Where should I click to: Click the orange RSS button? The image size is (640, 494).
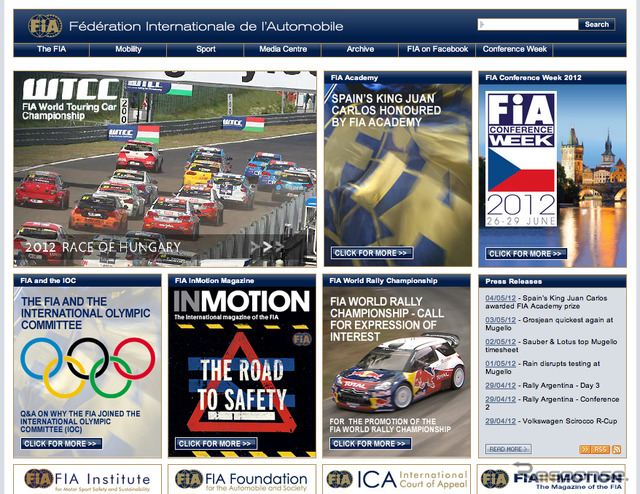tap(594, 449)
